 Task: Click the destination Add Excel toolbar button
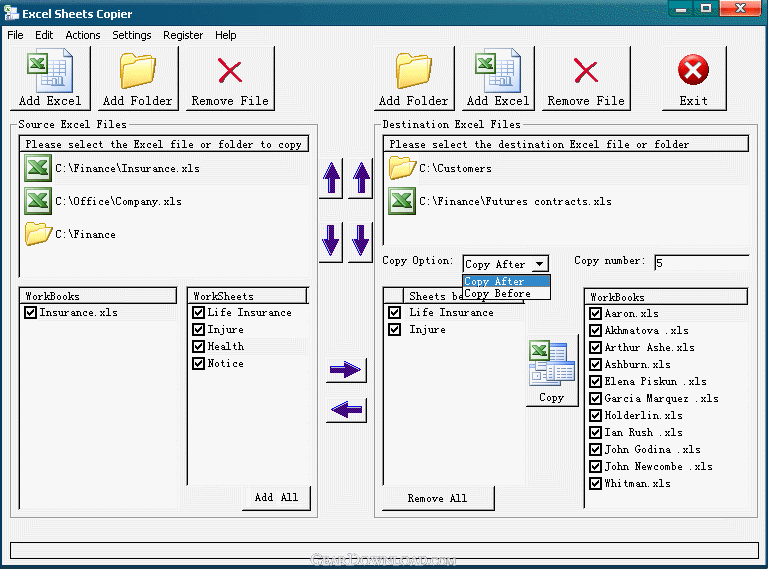point(498,78)
